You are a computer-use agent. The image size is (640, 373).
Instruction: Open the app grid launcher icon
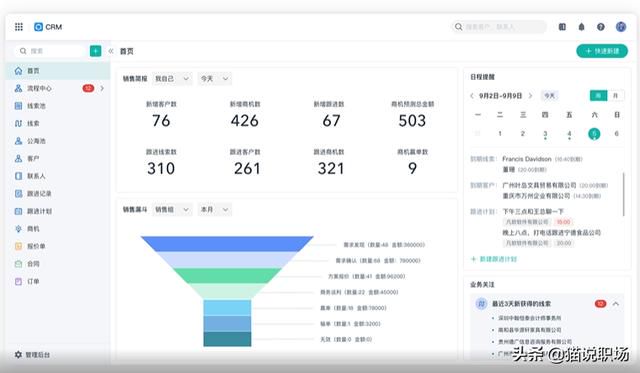coord(19,27)
